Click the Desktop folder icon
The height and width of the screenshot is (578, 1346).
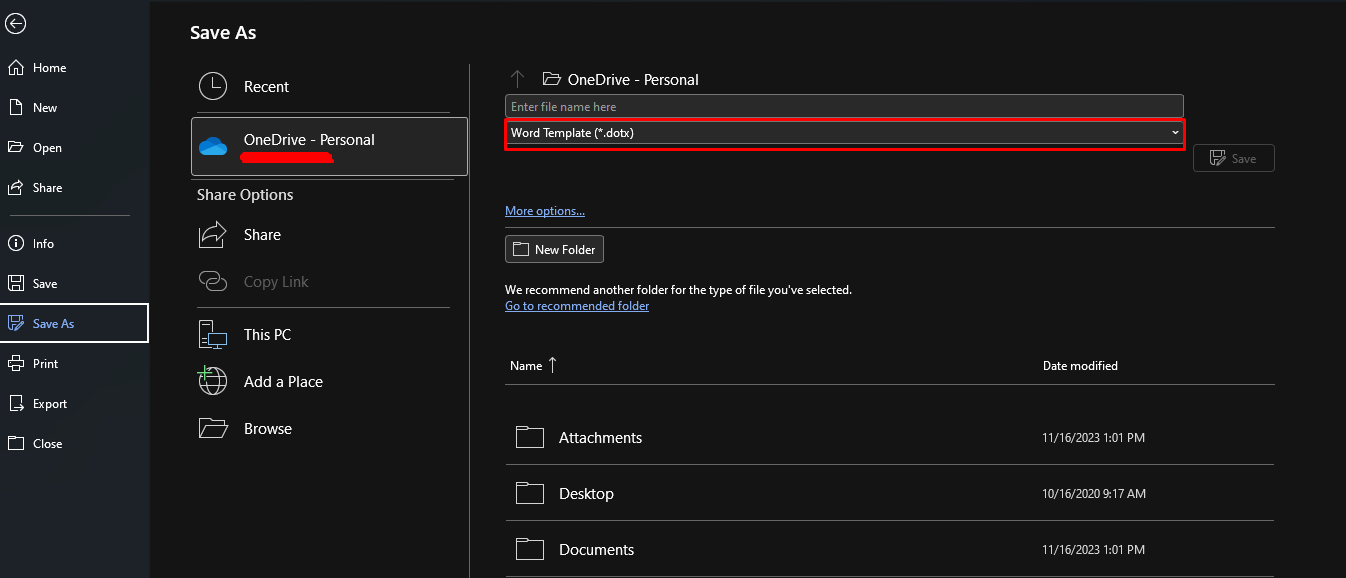click(x=530, y=493)
